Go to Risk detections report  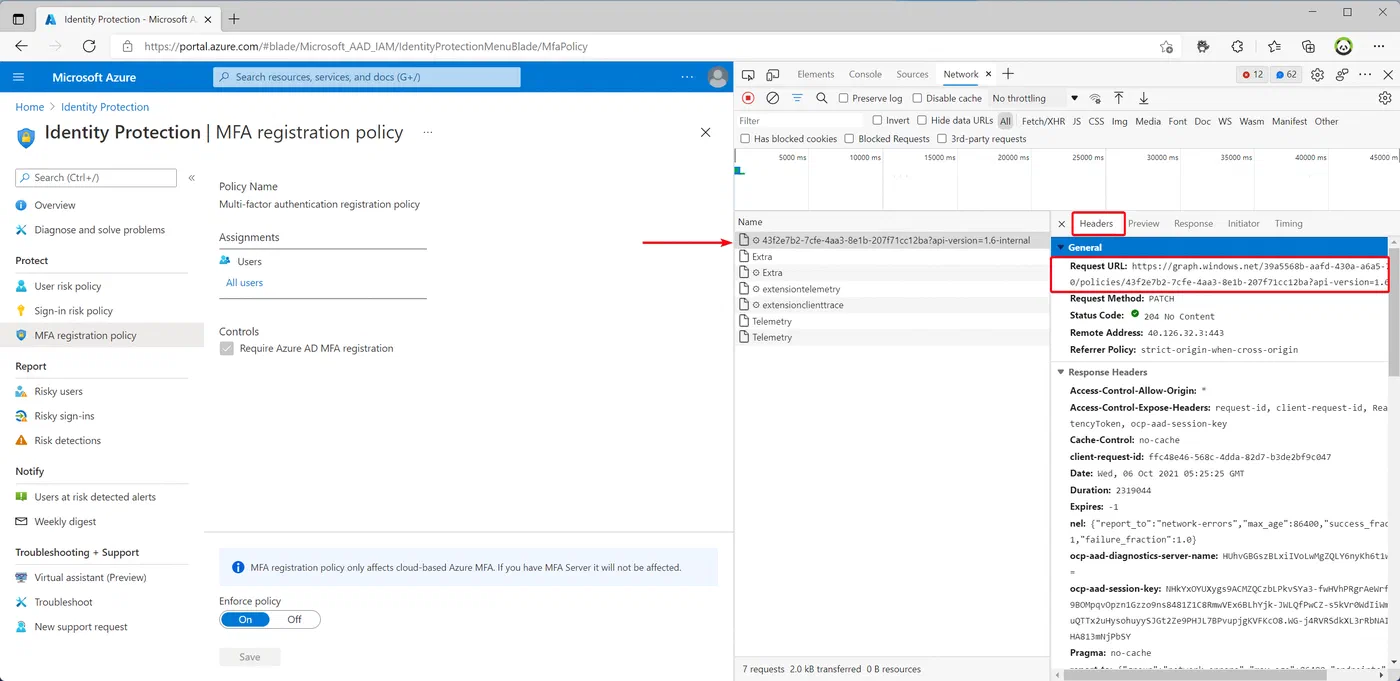click(x=67, y=441)
